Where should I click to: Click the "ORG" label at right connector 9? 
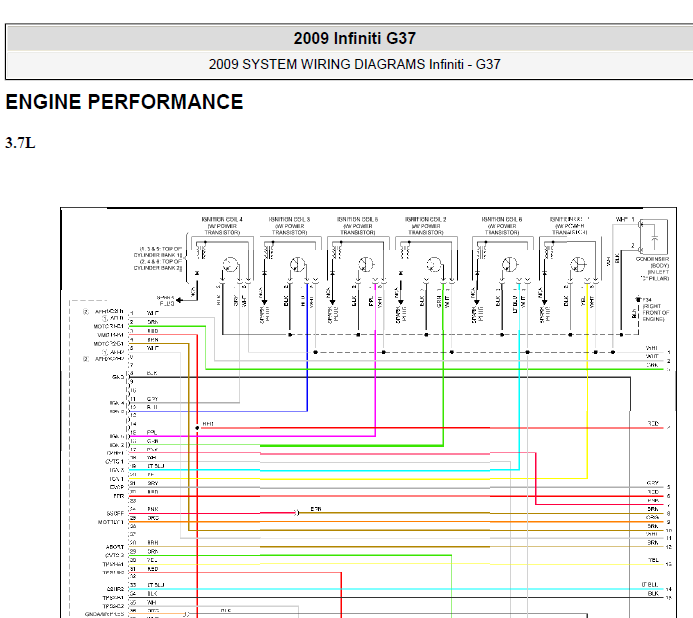653,518
